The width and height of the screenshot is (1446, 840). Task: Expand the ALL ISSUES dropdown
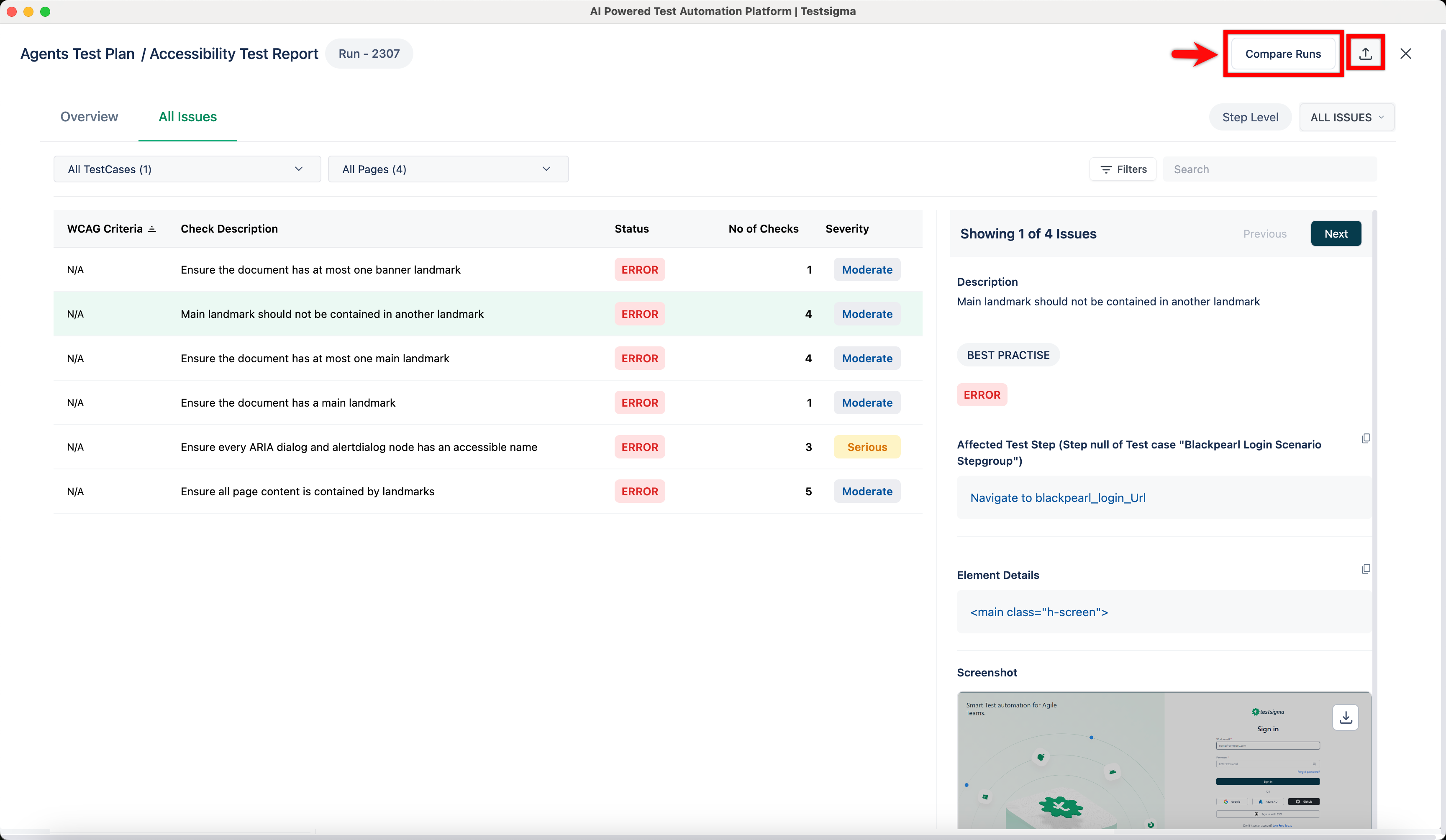1346,117
